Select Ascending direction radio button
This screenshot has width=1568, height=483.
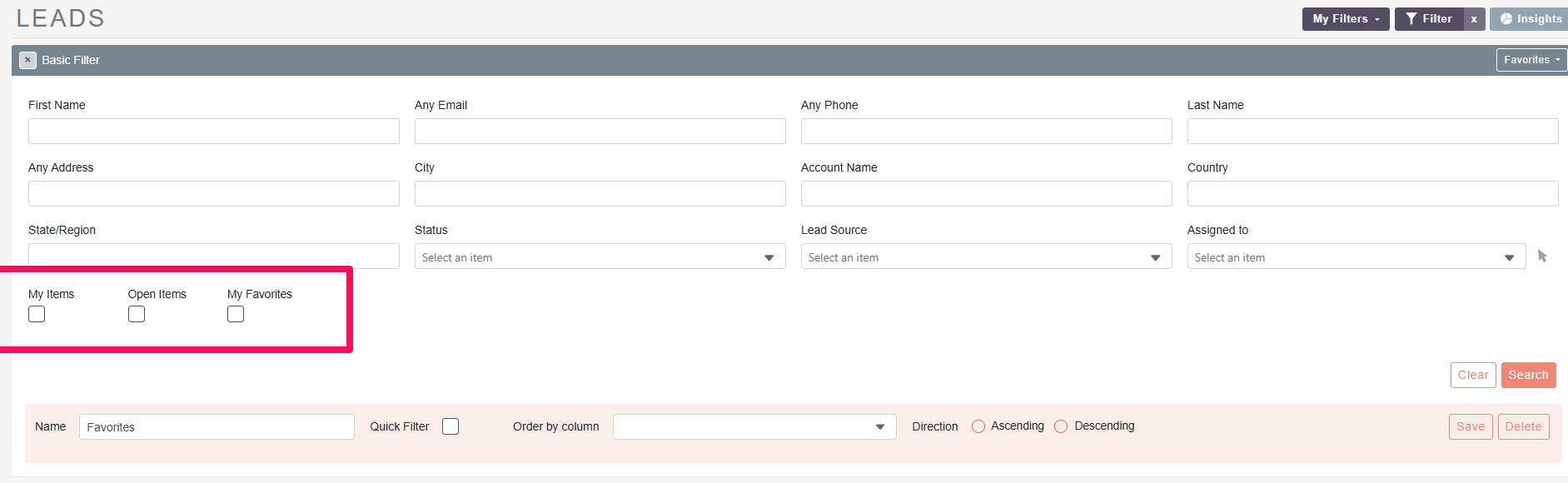[978, 426]
